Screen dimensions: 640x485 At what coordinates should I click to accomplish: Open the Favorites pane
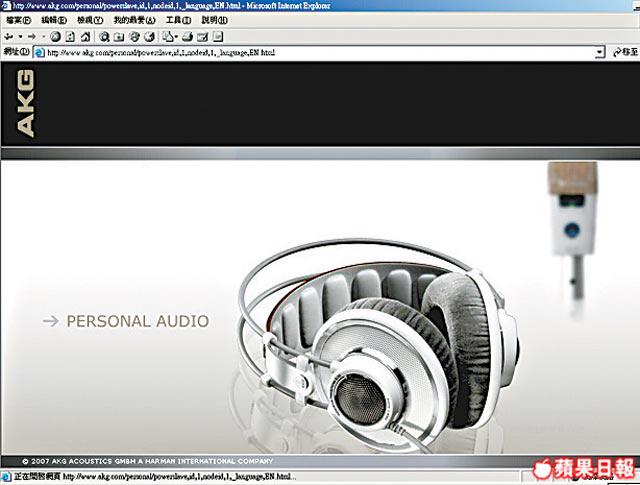[x=119, y=37]
